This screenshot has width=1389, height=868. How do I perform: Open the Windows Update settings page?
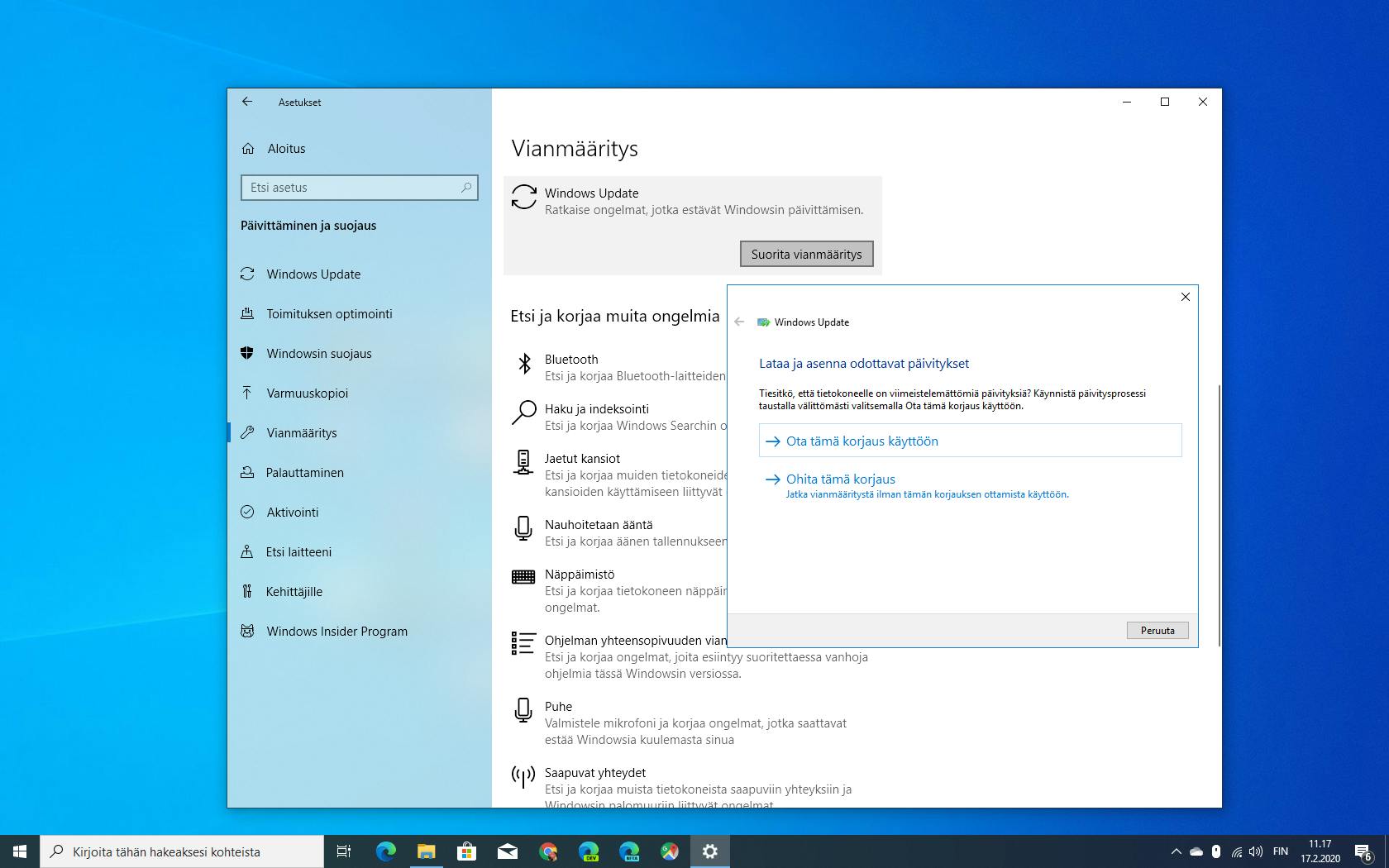313,274
